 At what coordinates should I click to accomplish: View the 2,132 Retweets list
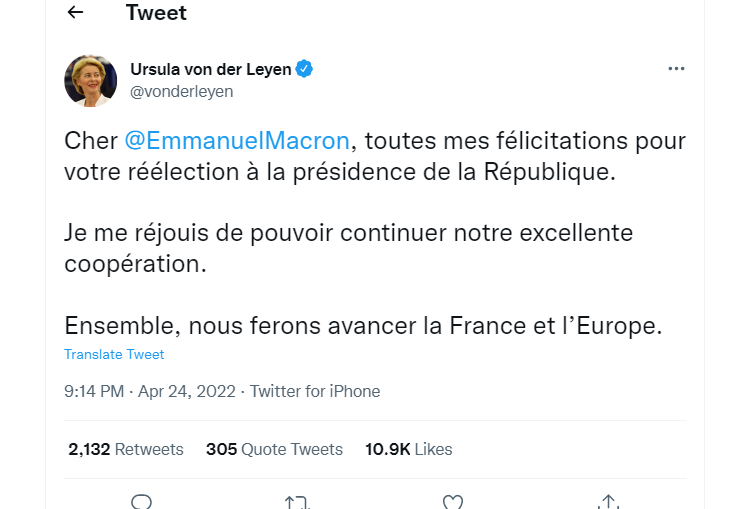126,449
